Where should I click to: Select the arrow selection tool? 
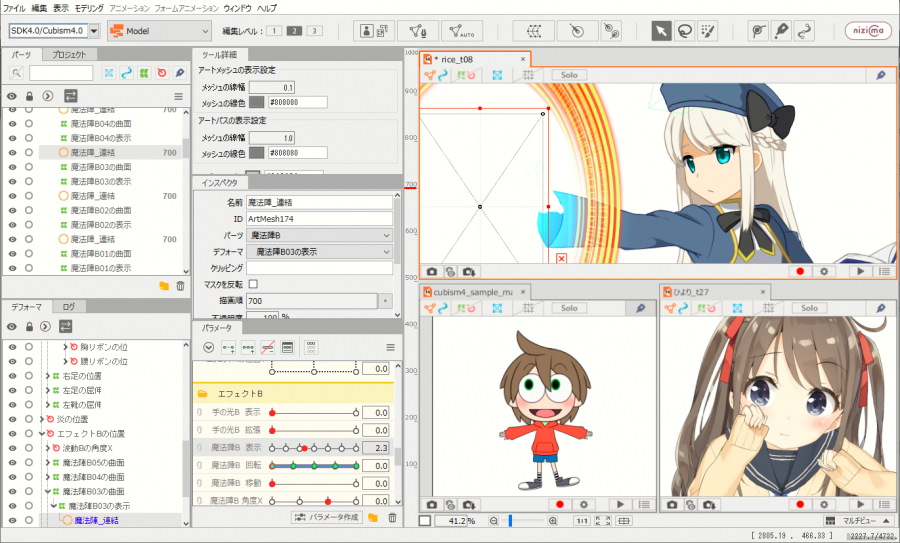click(x=661, y=30)
